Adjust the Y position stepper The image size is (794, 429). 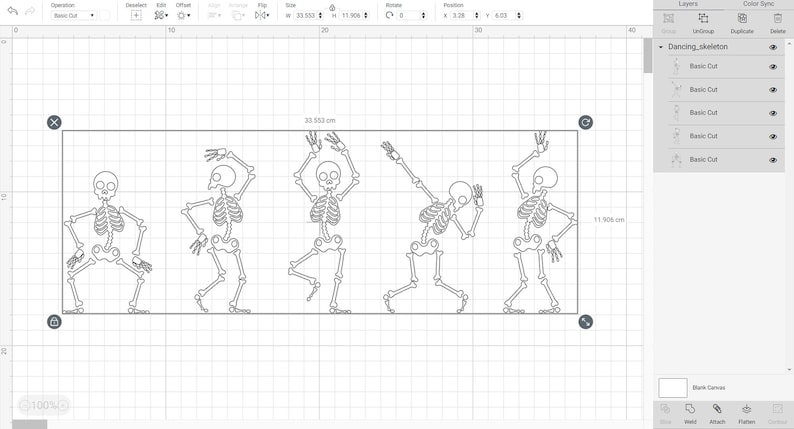click(519, 15)
